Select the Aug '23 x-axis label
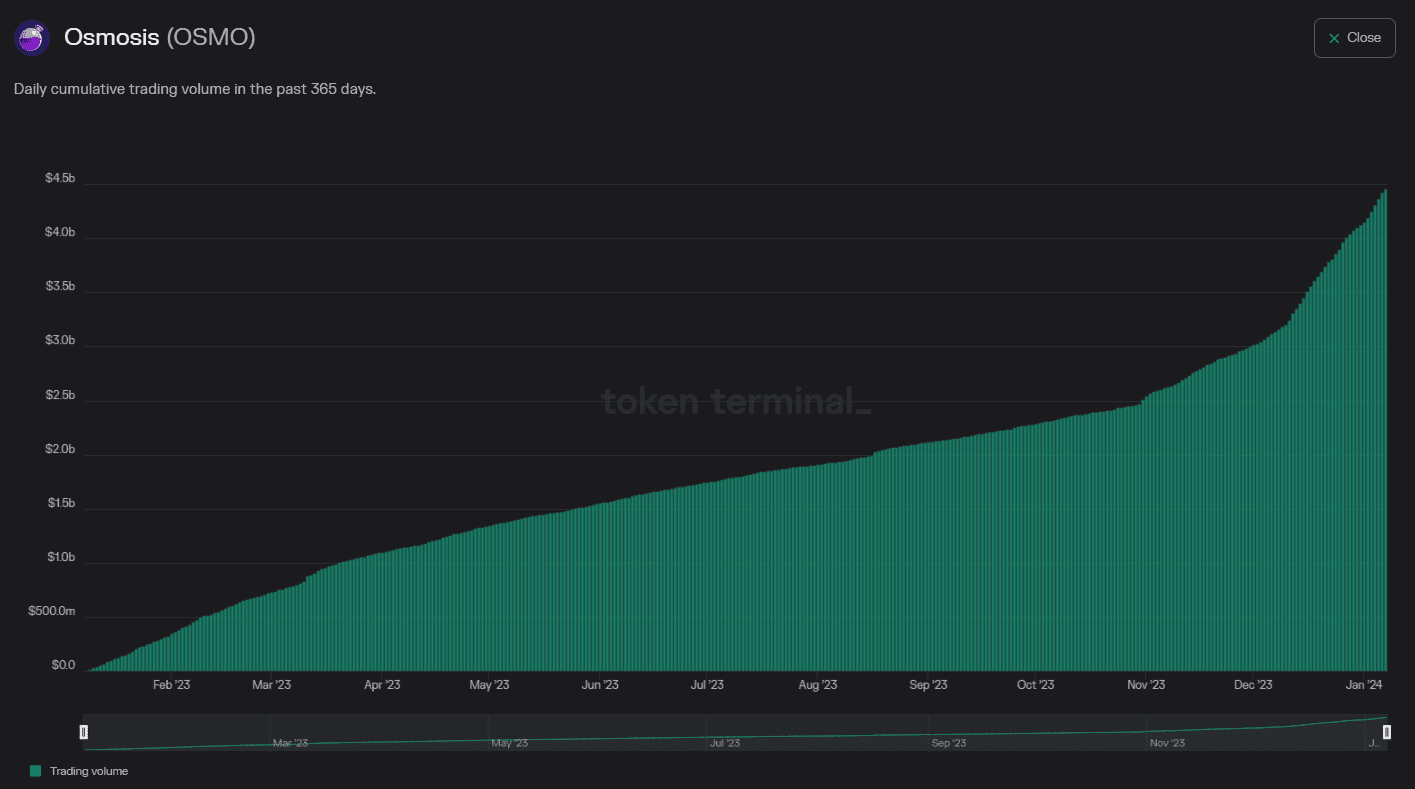 (818, 685)
